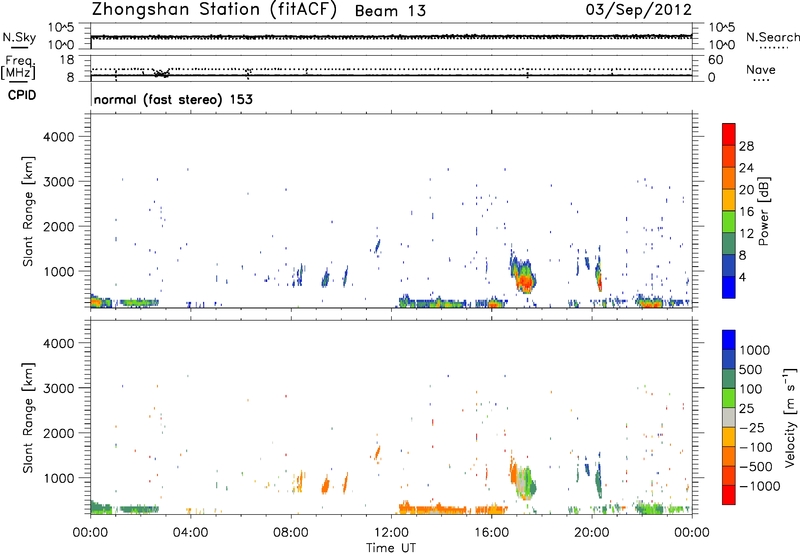Click the -25 label on the velocity scale
800x554 pixels.
click(x=752, y=428)
